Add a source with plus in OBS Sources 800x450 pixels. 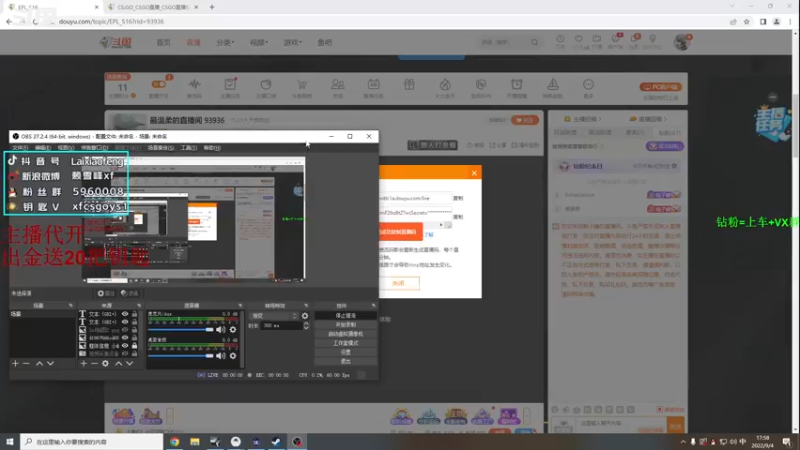coord(84,363)
